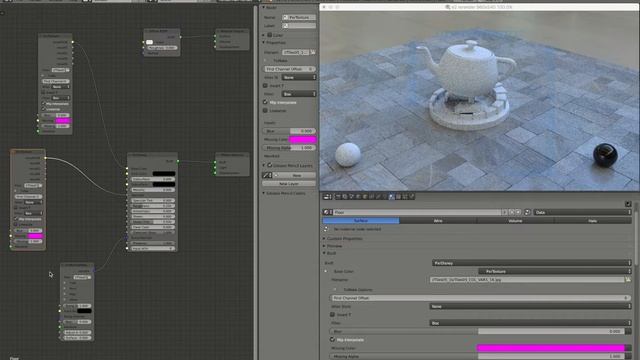Switch to the Wire tab
Image resolution: width=640 pixels, height=360 pixels.
point(438,221)
